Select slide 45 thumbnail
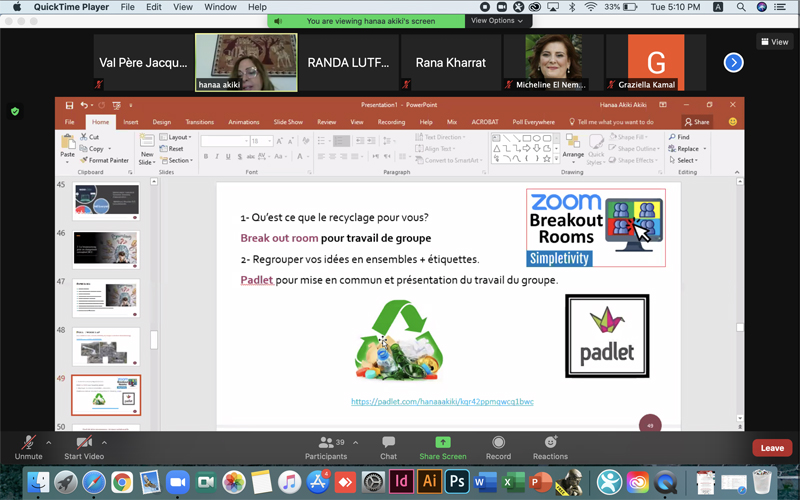Image resolution: width=800 pixels, height=500 pixels. (106, 202)
